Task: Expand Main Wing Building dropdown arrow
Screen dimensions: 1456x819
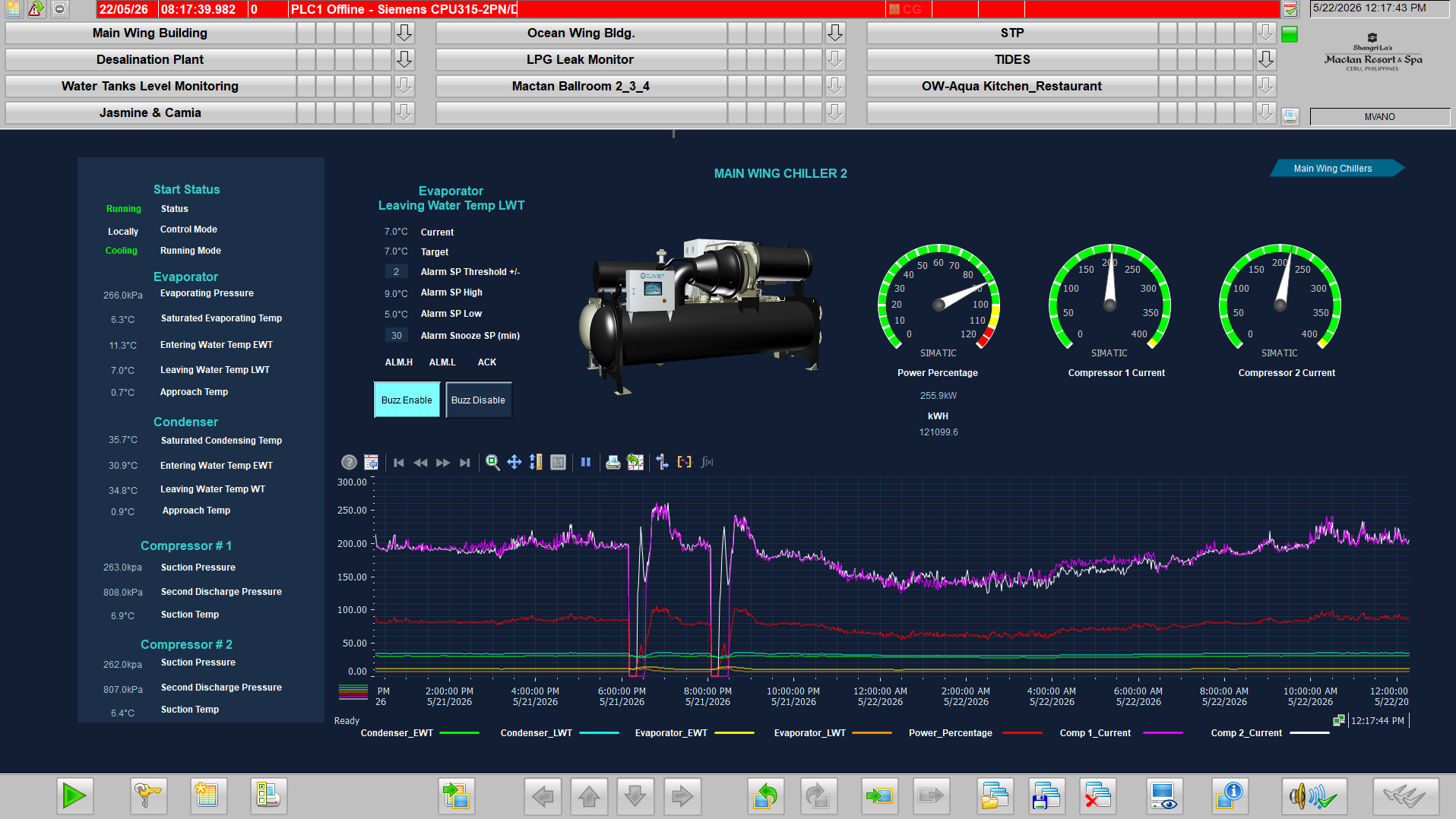Action: (404, 33)
